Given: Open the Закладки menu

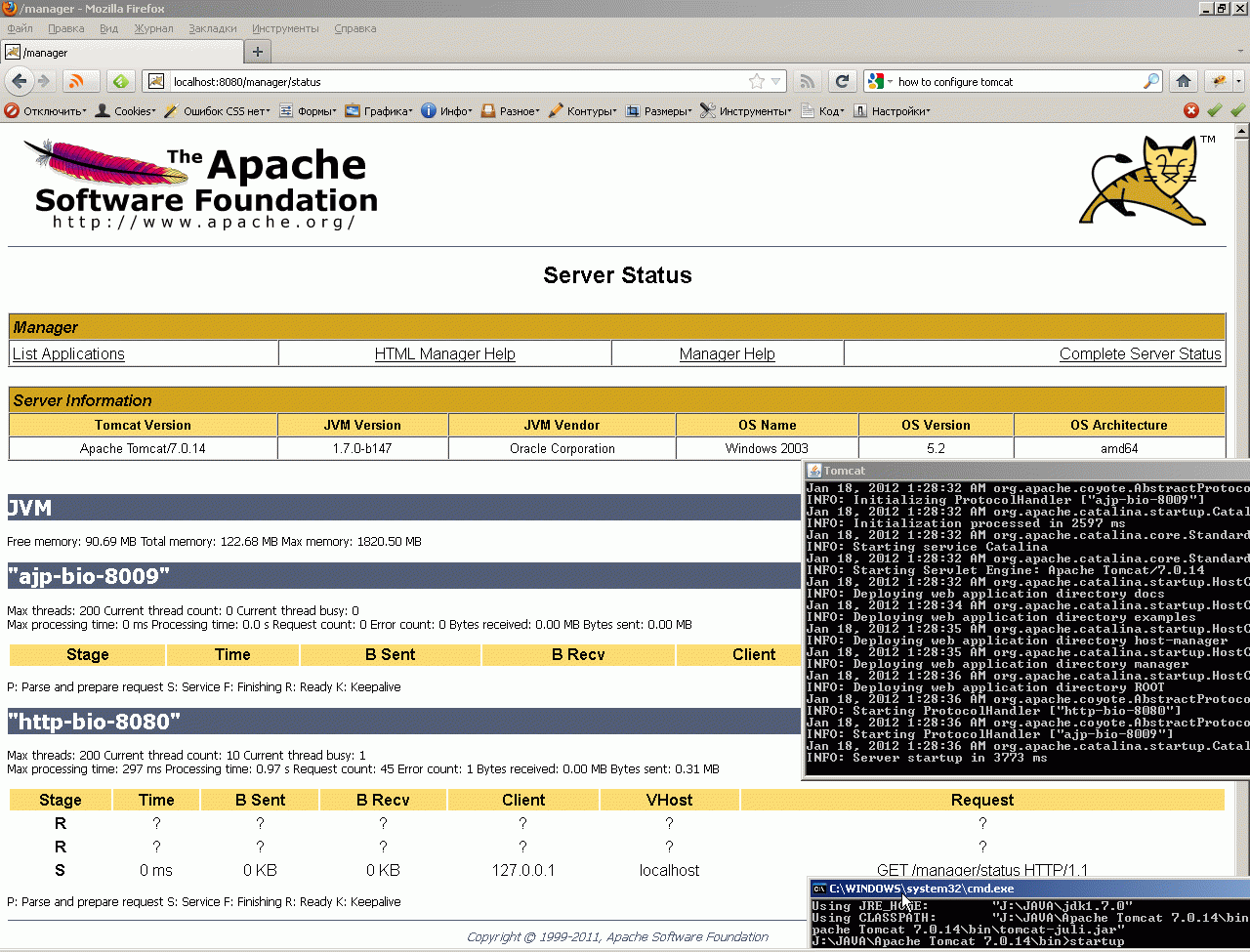Looking at the screenshot, I should 213,28.
